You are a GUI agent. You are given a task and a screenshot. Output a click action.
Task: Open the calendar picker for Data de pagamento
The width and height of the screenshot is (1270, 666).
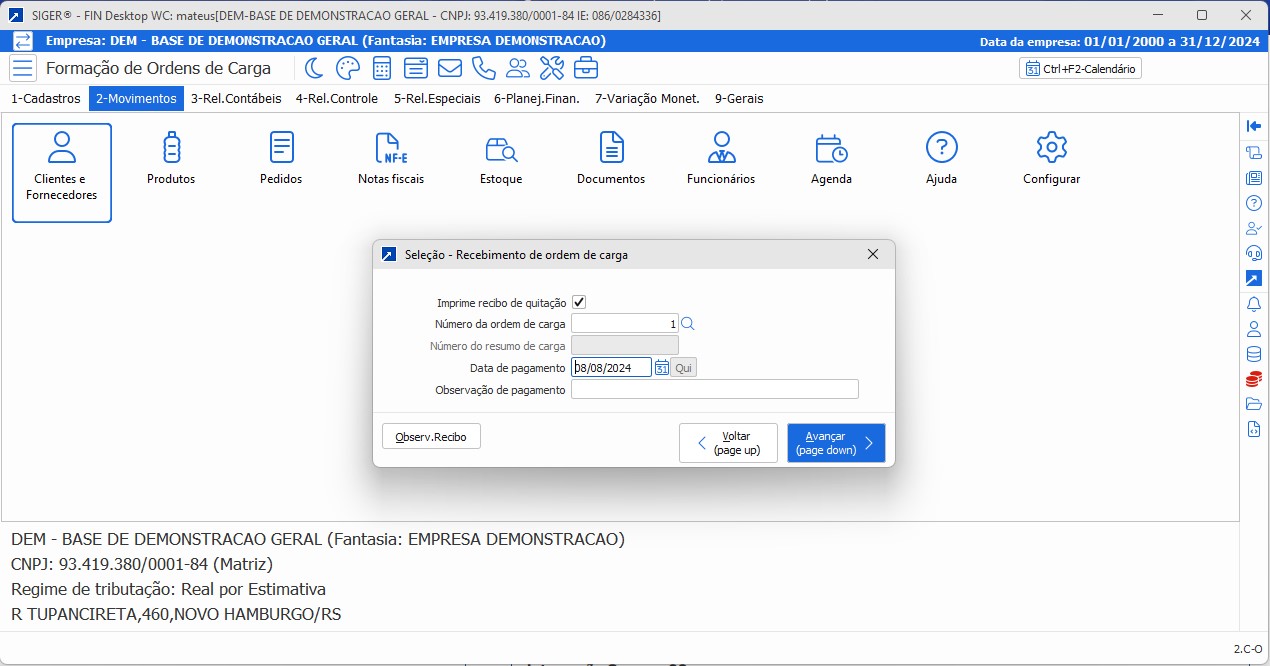661,366
